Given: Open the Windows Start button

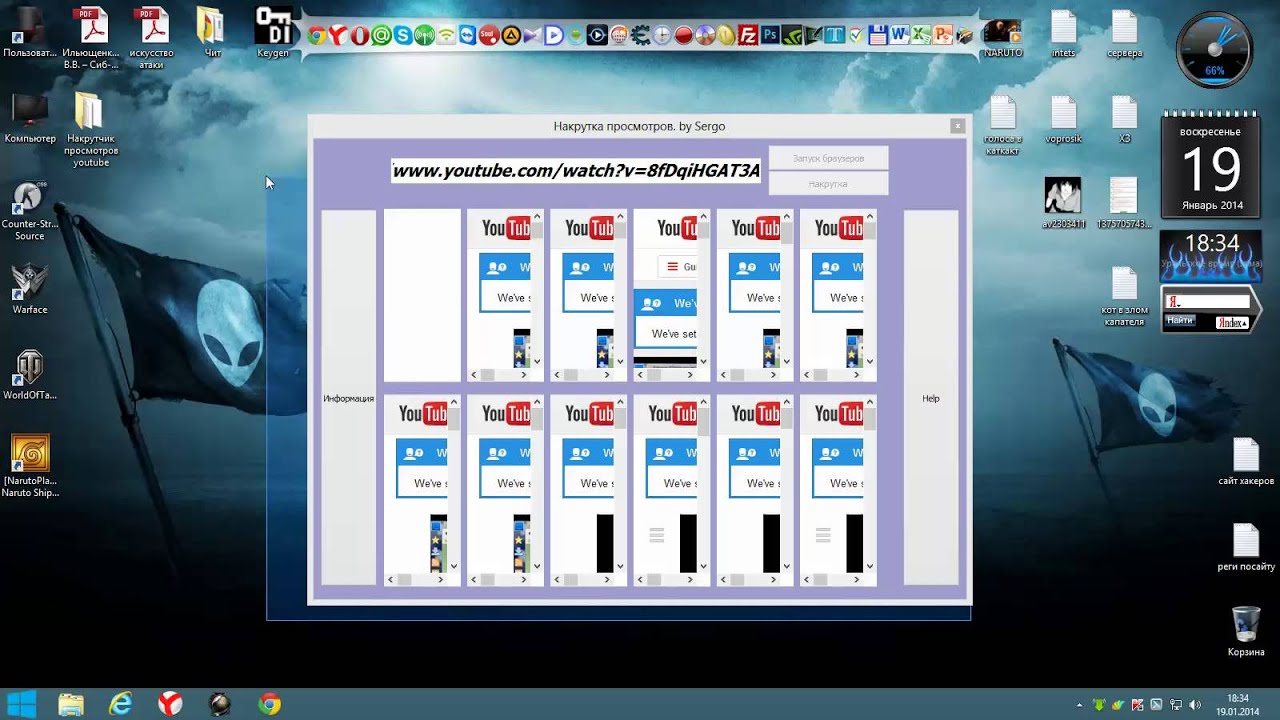Looking at the screenshot, I should pyautogui.click(x=22, y=704).
